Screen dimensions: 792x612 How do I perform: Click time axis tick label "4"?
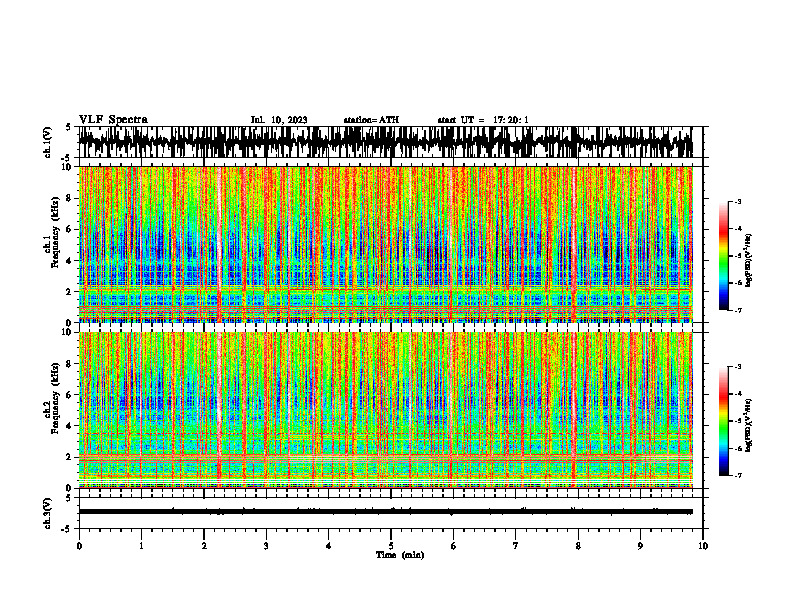point(329,546)
